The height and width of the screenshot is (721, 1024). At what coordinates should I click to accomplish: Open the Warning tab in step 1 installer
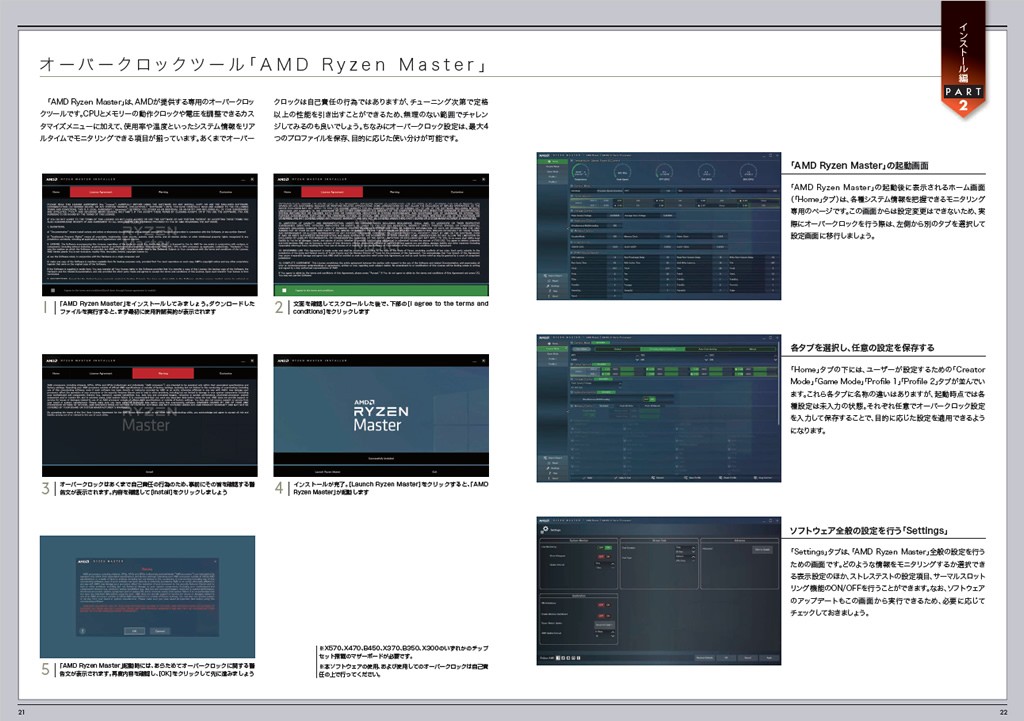(x=163, y=192)
